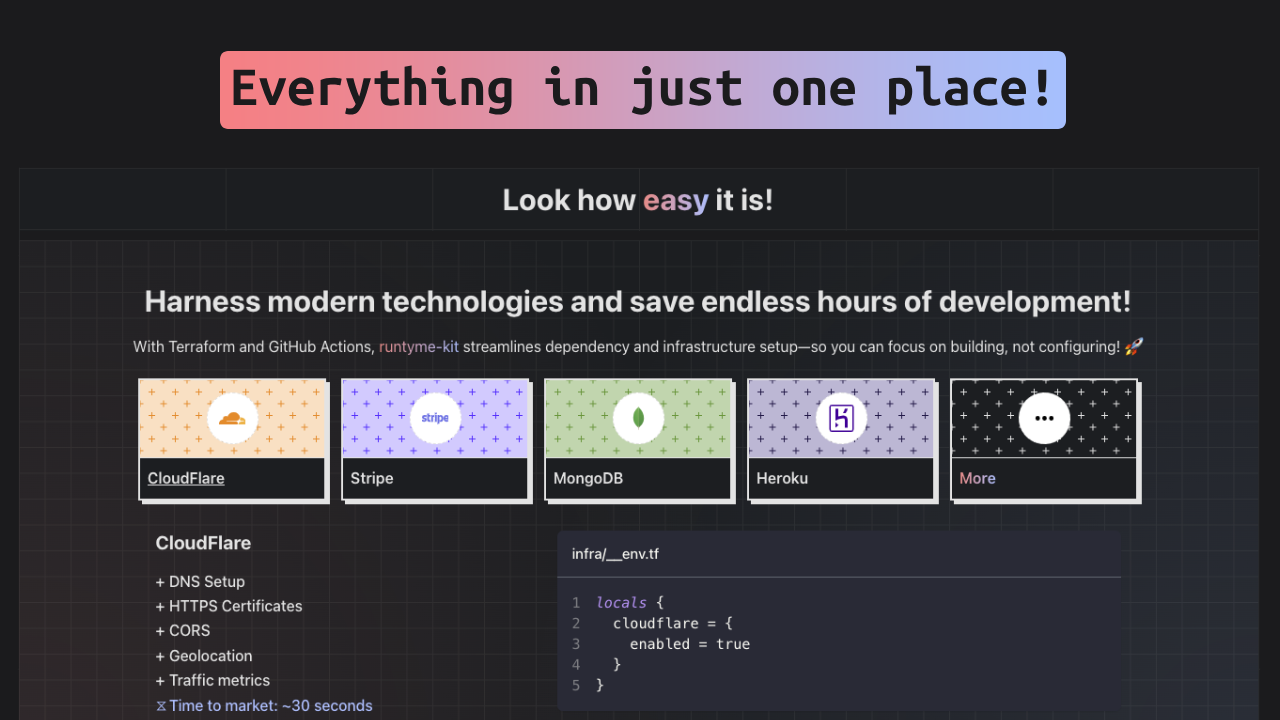Click the 'Look how easy it is!' heading
This screenshot has width=1280, height=720.
[x=638, y=200]
